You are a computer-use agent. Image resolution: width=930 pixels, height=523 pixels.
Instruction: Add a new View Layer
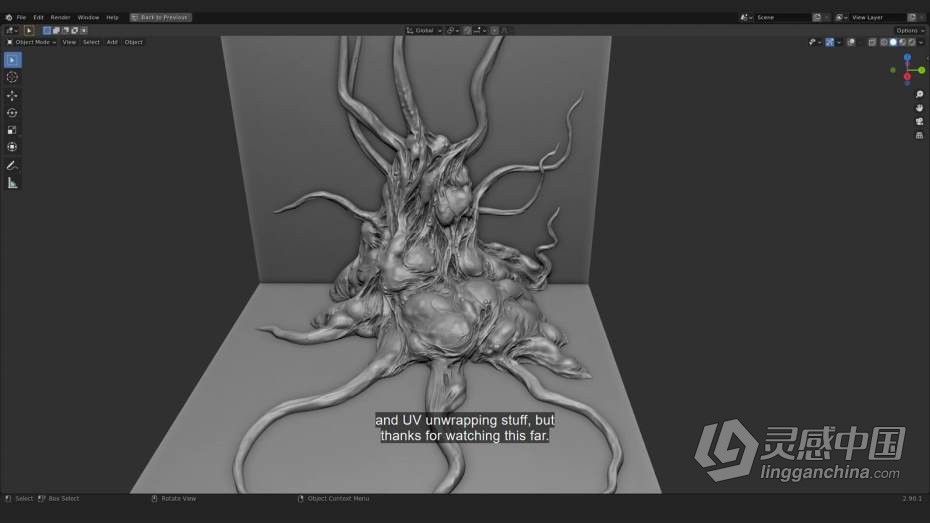[x=912, y=17]
